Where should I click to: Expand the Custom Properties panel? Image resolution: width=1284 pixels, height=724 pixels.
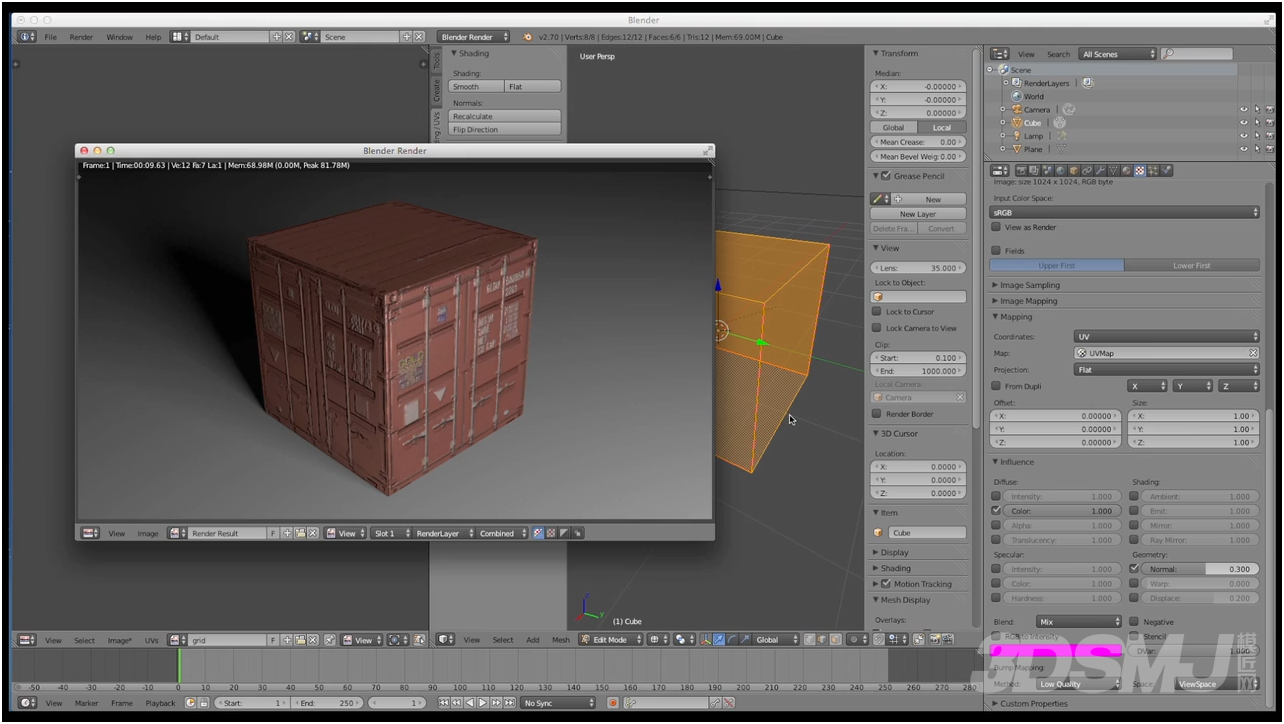pos(1033,704)
